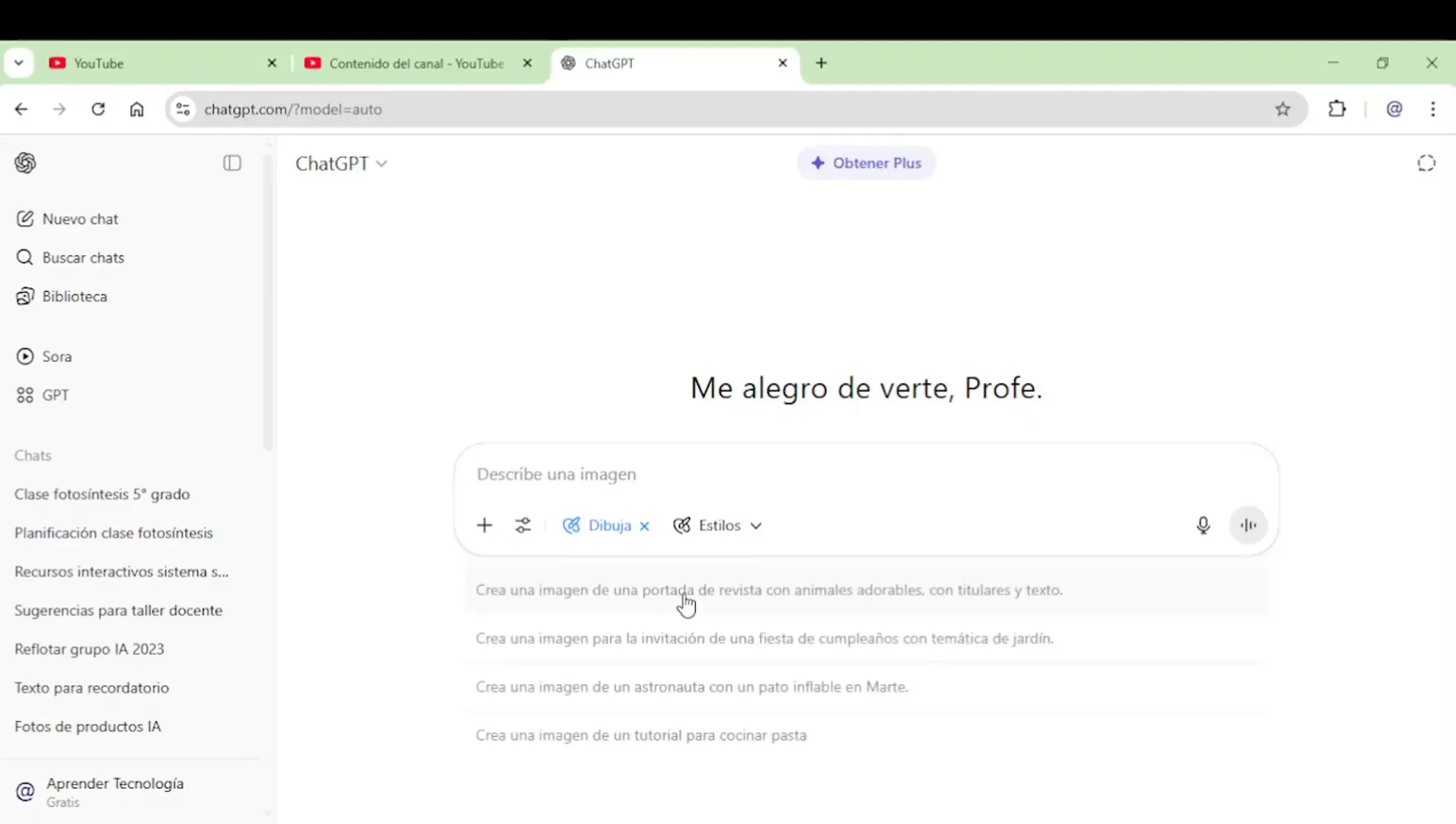This screenshot has height=824, width=1456.
Task: Bookmark the page with the star icon
Action: pyautogui.click(x=1283, y=109)
